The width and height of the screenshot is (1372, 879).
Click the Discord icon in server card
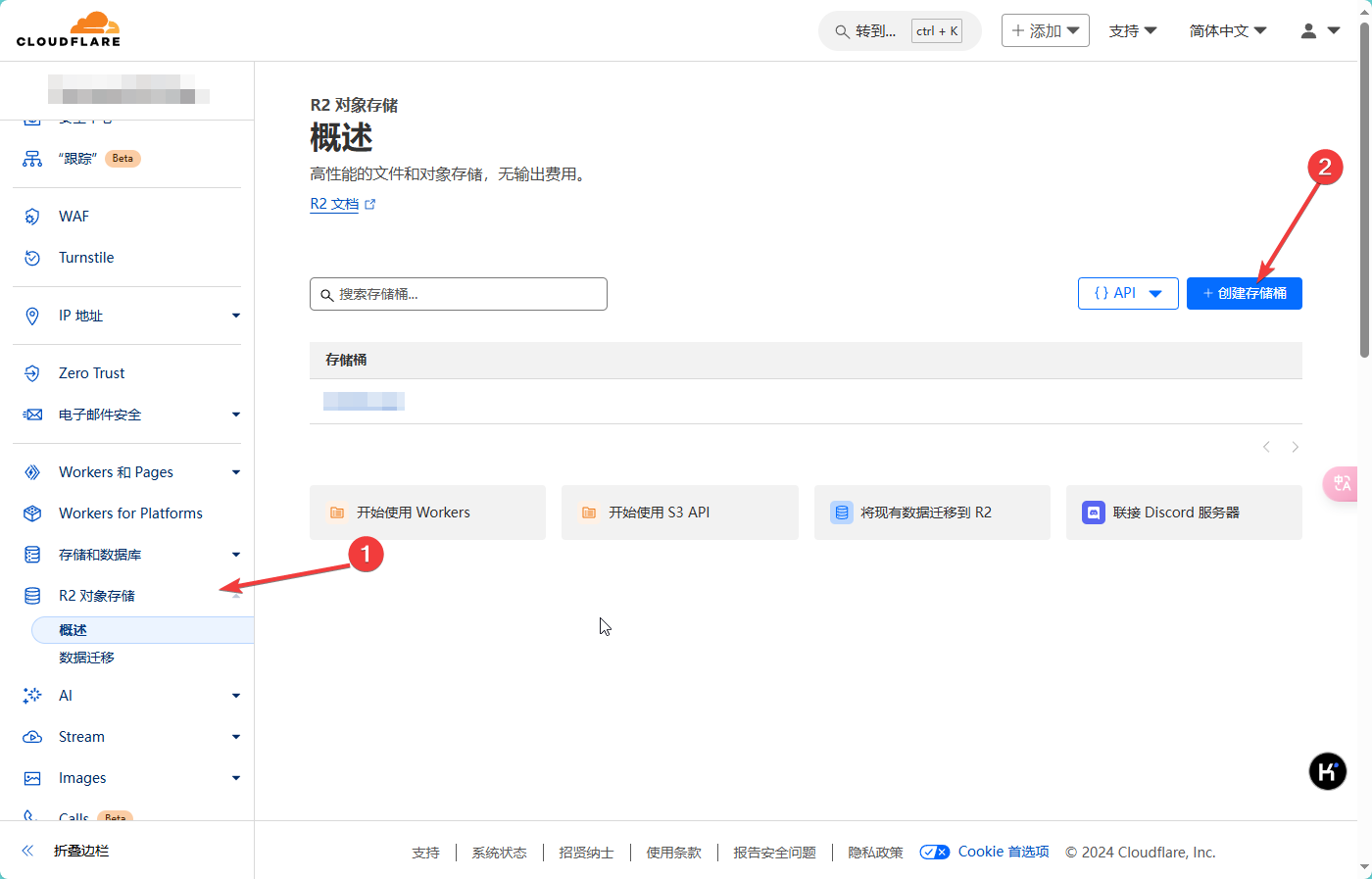point(1094,513)
